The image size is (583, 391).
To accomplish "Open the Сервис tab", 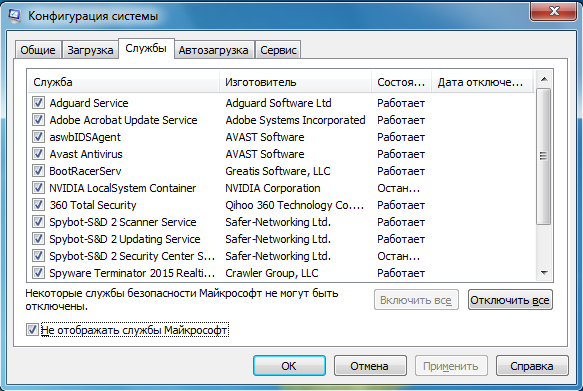I will click(x=278, y=50).
